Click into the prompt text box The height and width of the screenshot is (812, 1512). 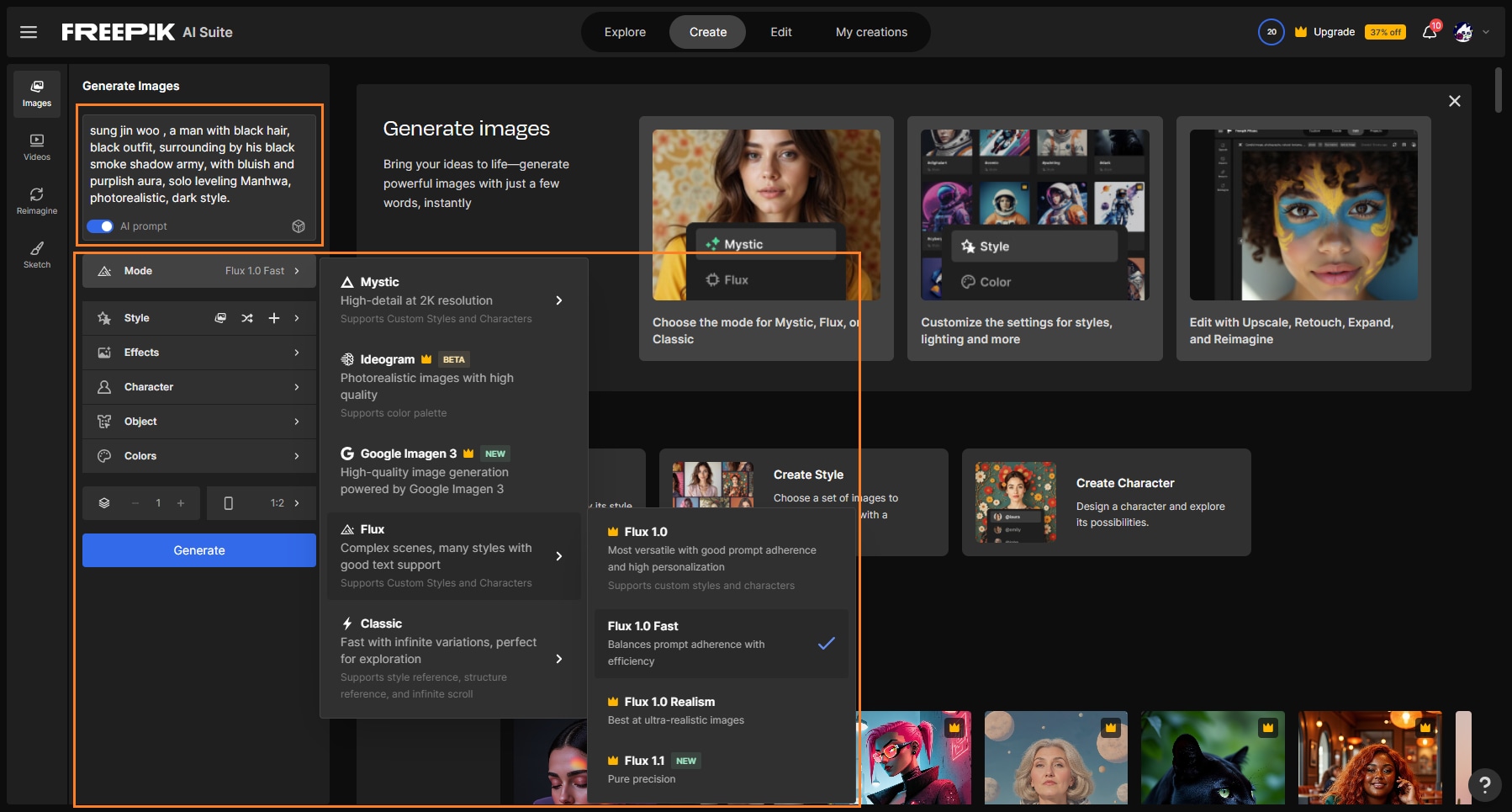(199, 164)
